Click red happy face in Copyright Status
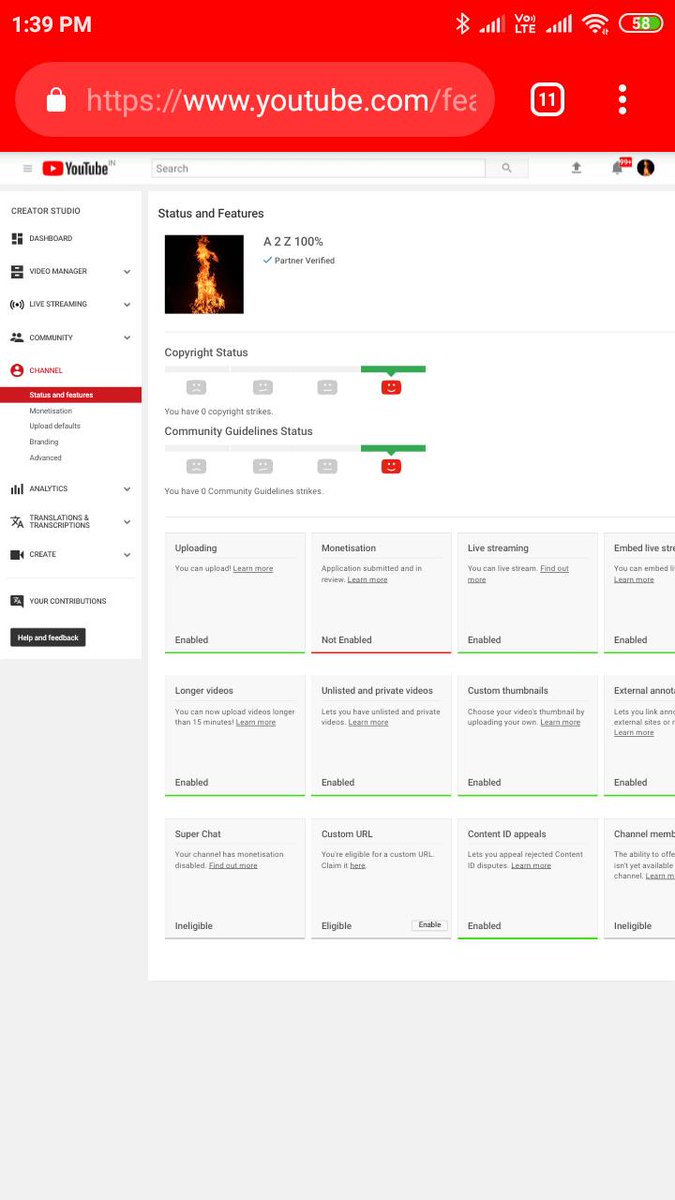675x1200 pixels. tap(391, 387)
